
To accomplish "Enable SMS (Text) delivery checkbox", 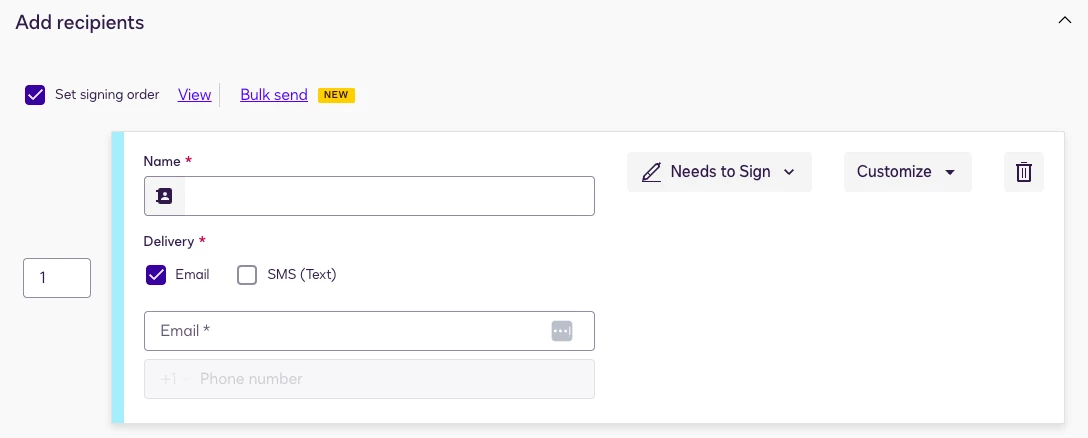I will (x=247, y=275).
